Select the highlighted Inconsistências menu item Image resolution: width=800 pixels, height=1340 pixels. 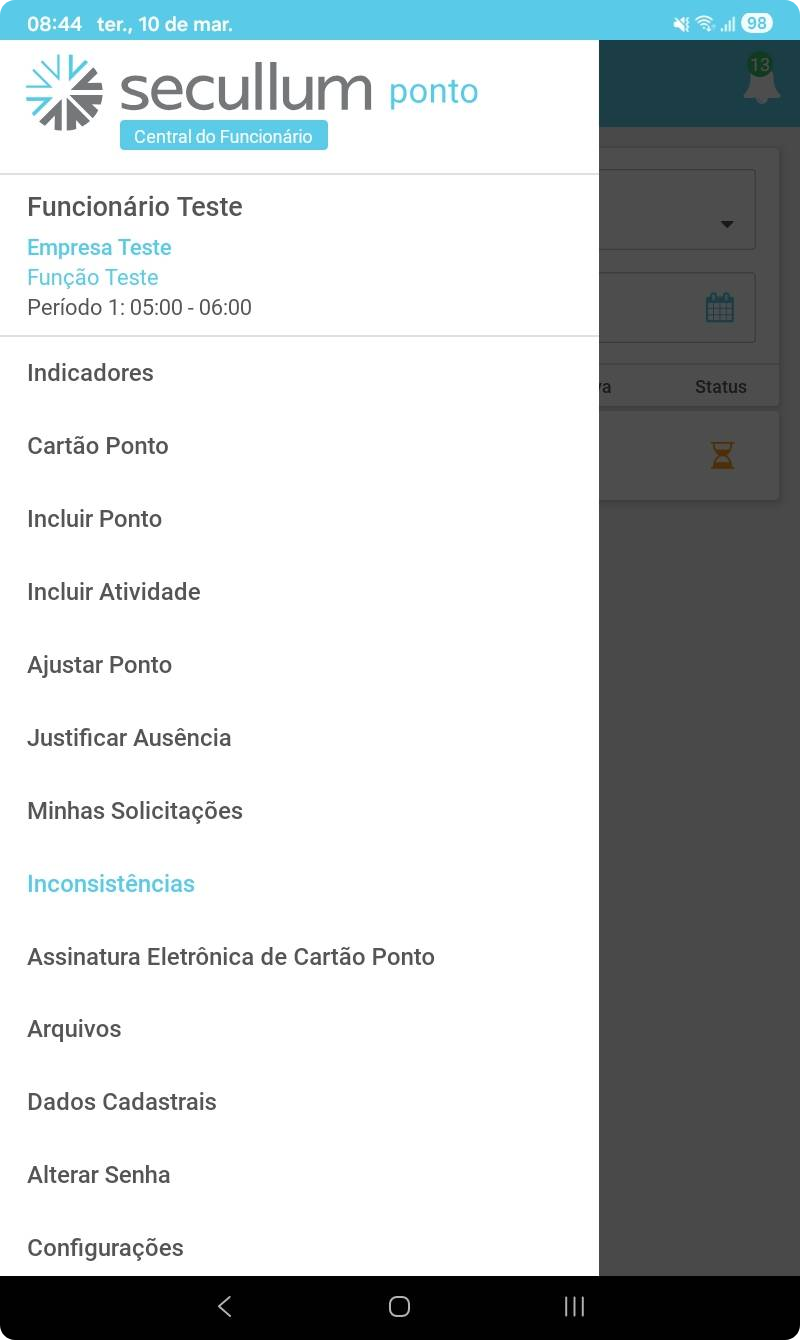(111, 884)
